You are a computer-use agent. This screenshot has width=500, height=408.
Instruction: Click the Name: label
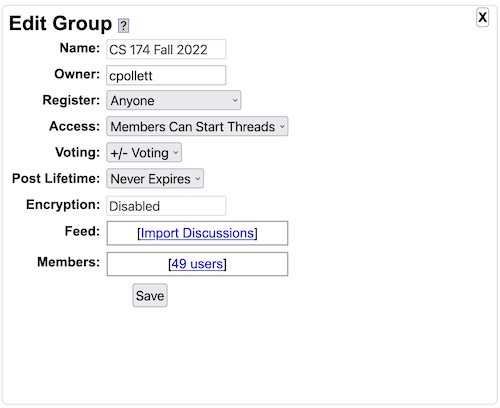pos(80,48)
